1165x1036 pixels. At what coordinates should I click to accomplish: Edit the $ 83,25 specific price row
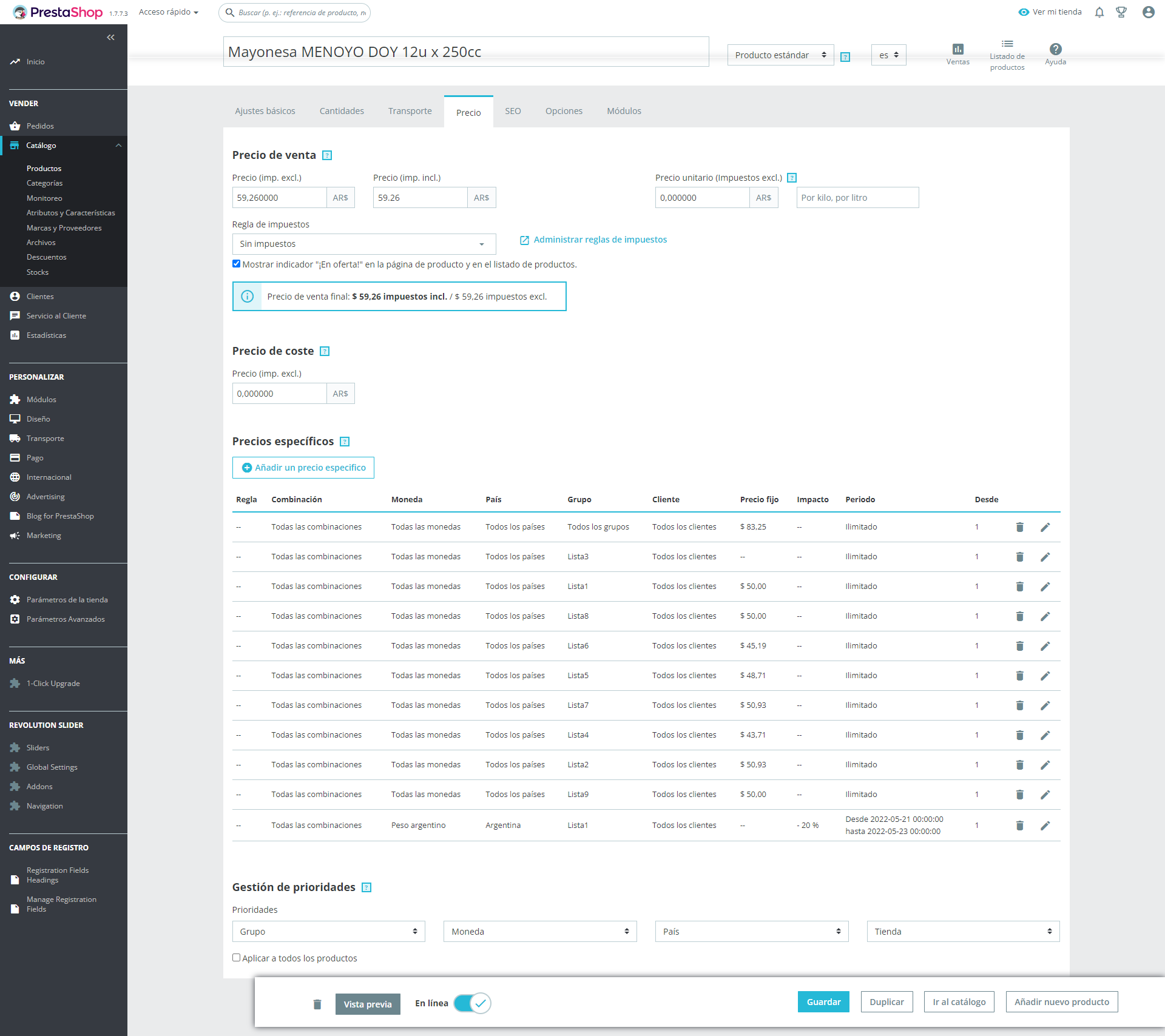1045,527
